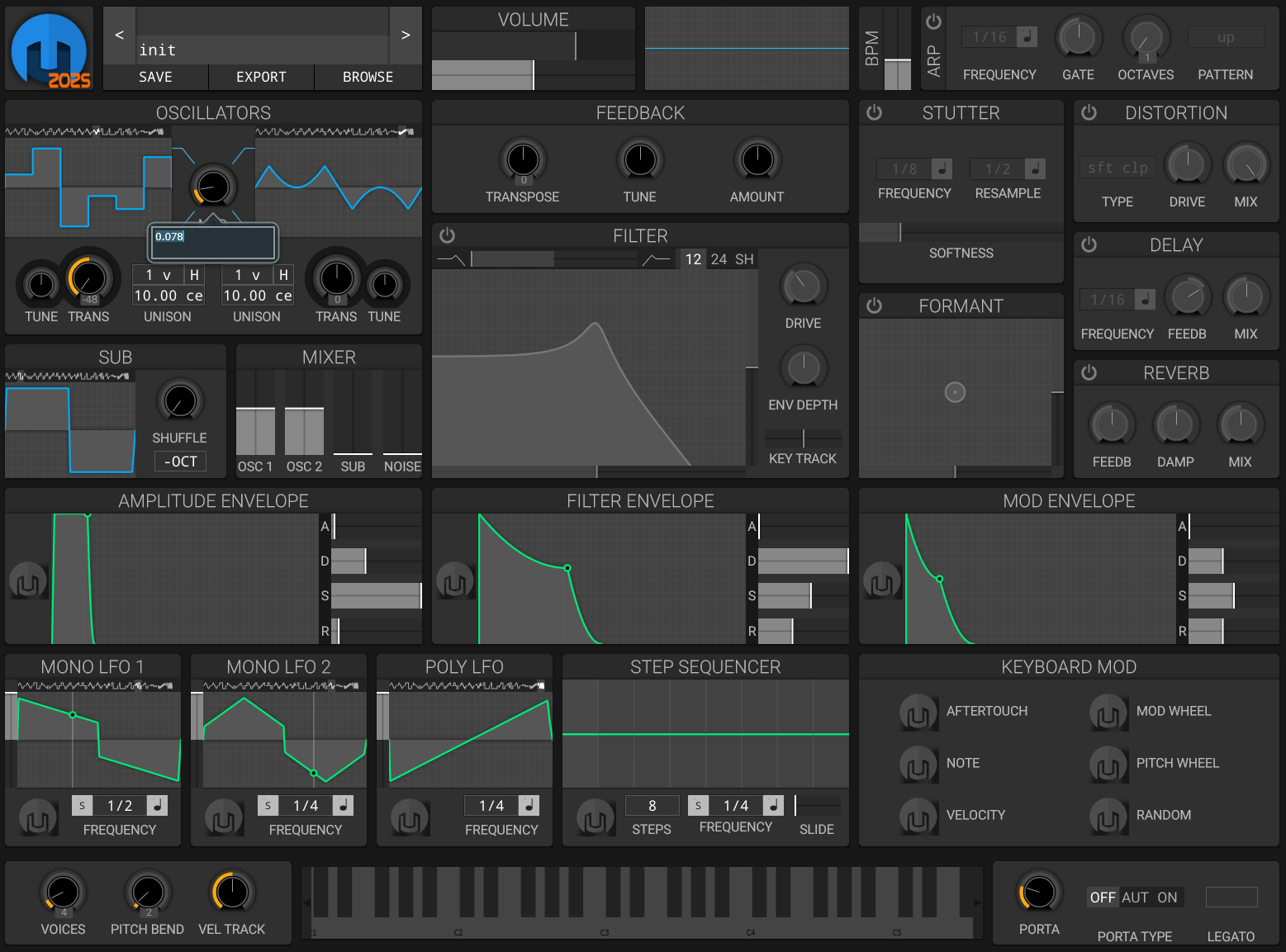Click the Stutter Softness slider
The image size is (1286, 952).
[x=961, y=233]
